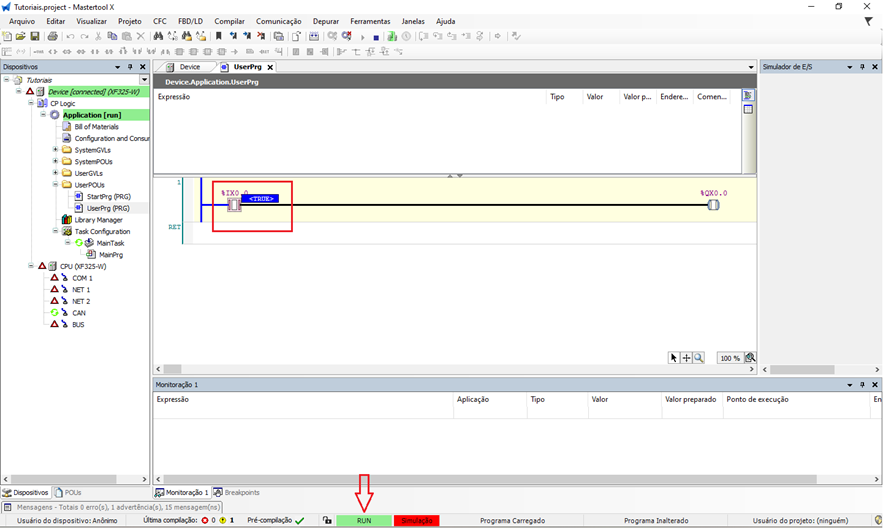Collapse the UserPOUs folder node
886x528 pixels.
click(x=56, y=185)
